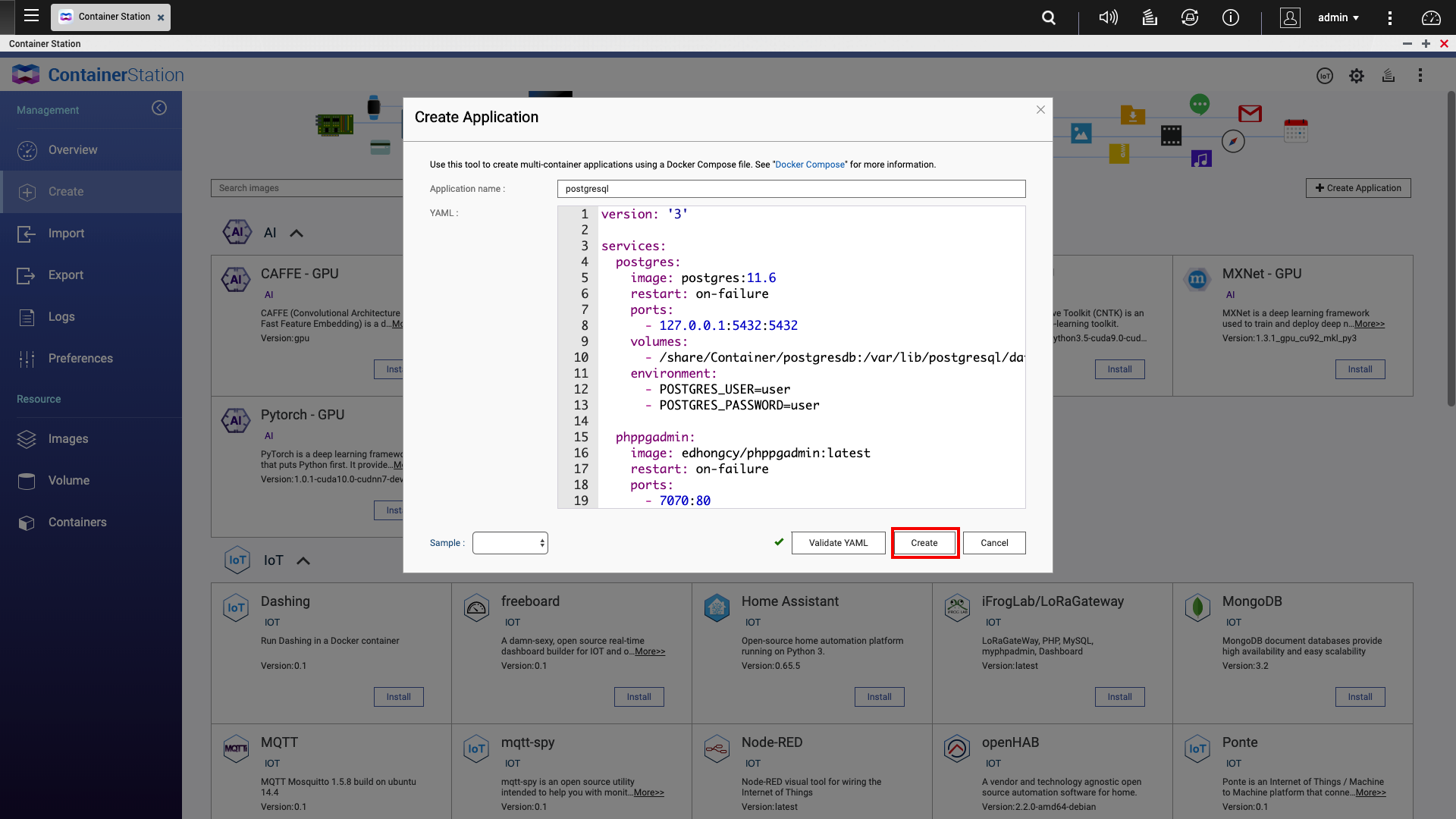The width and height of the screenshot is (1456, 819).
Task: Open the Sample dropdown selector
Action: pos(510,543)
